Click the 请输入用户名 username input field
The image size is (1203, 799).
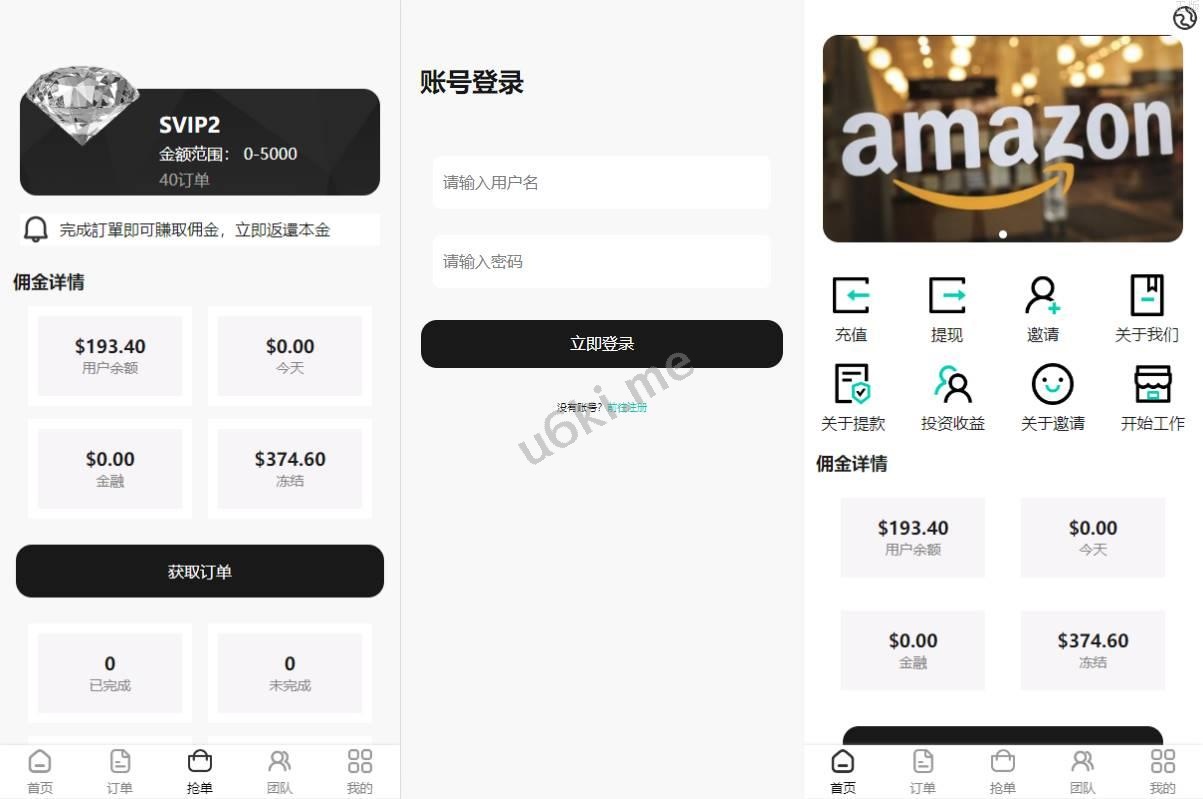pos(601,182)
